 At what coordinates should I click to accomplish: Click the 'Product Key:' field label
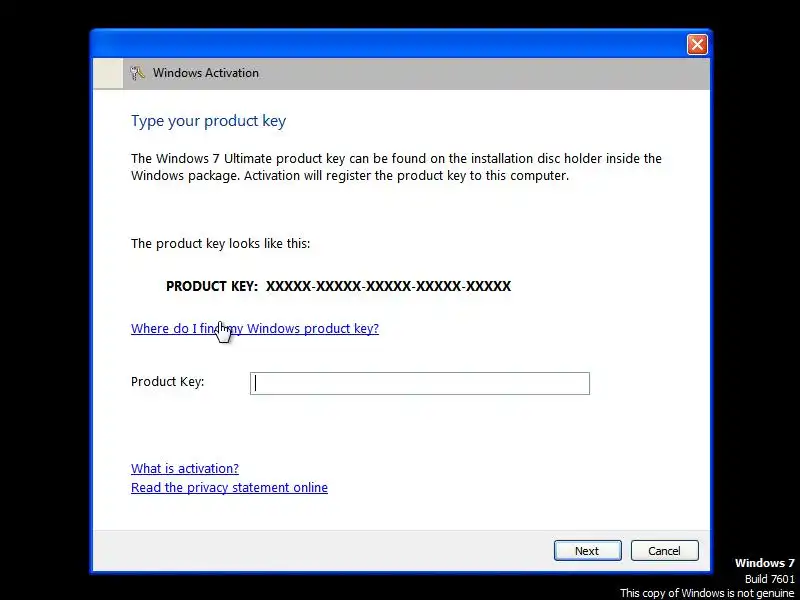[167, 382]
